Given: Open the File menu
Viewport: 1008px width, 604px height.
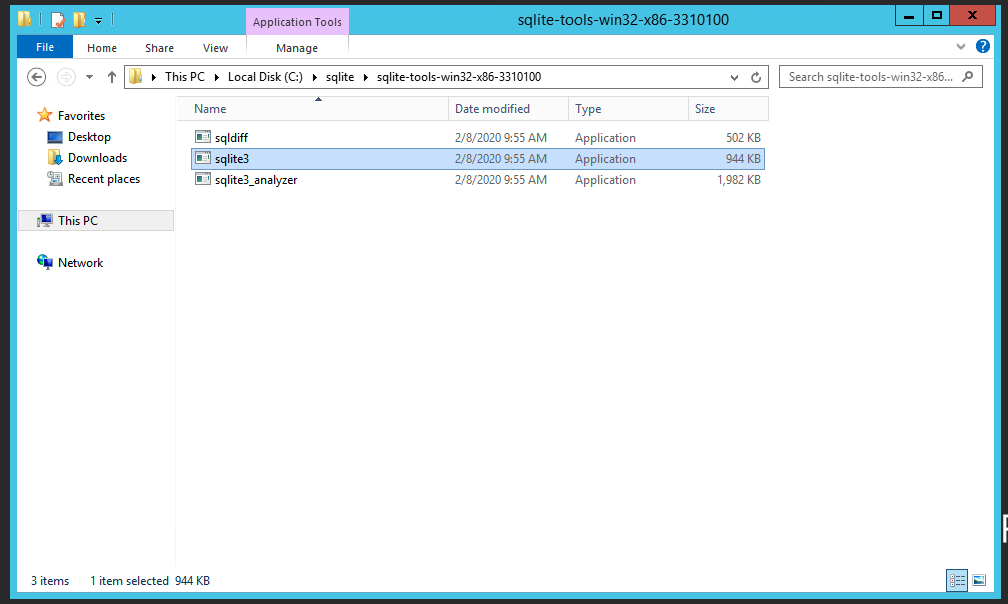Looking at the screenshot, I should click(x=45, y=47).
